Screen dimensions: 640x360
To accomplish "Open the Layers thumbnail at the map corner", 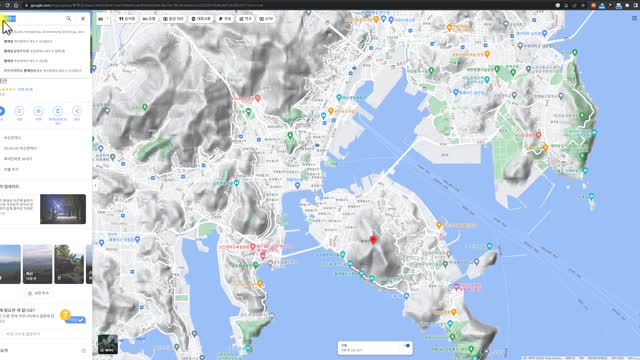I will tap(108, 344).
